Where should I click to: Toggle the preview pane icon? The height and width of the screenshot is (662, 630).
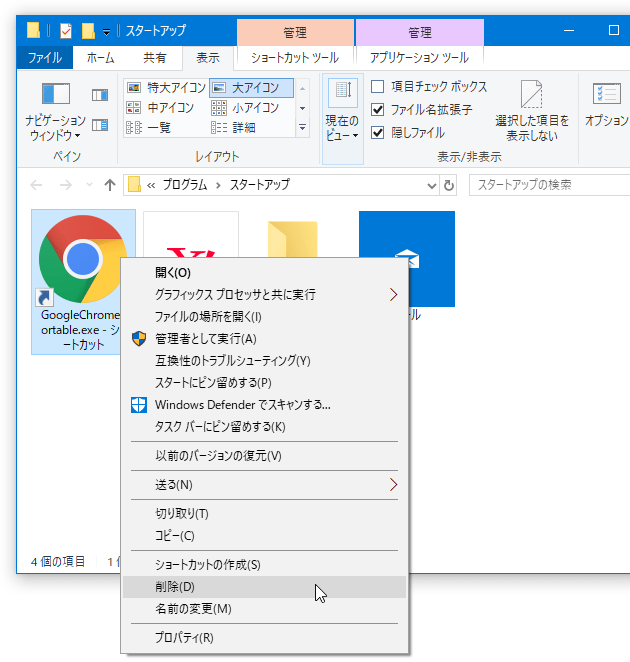click(100, 95)
